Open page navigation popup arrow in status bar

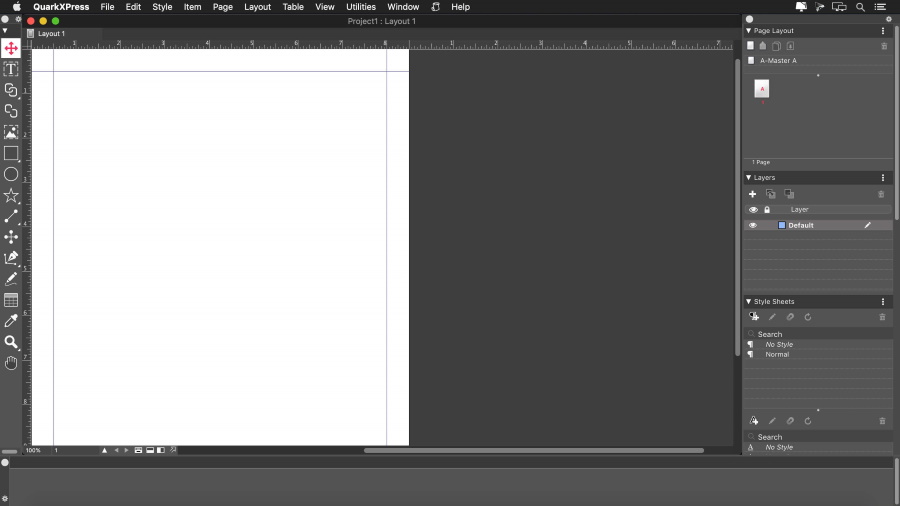(x=104, y=450)
